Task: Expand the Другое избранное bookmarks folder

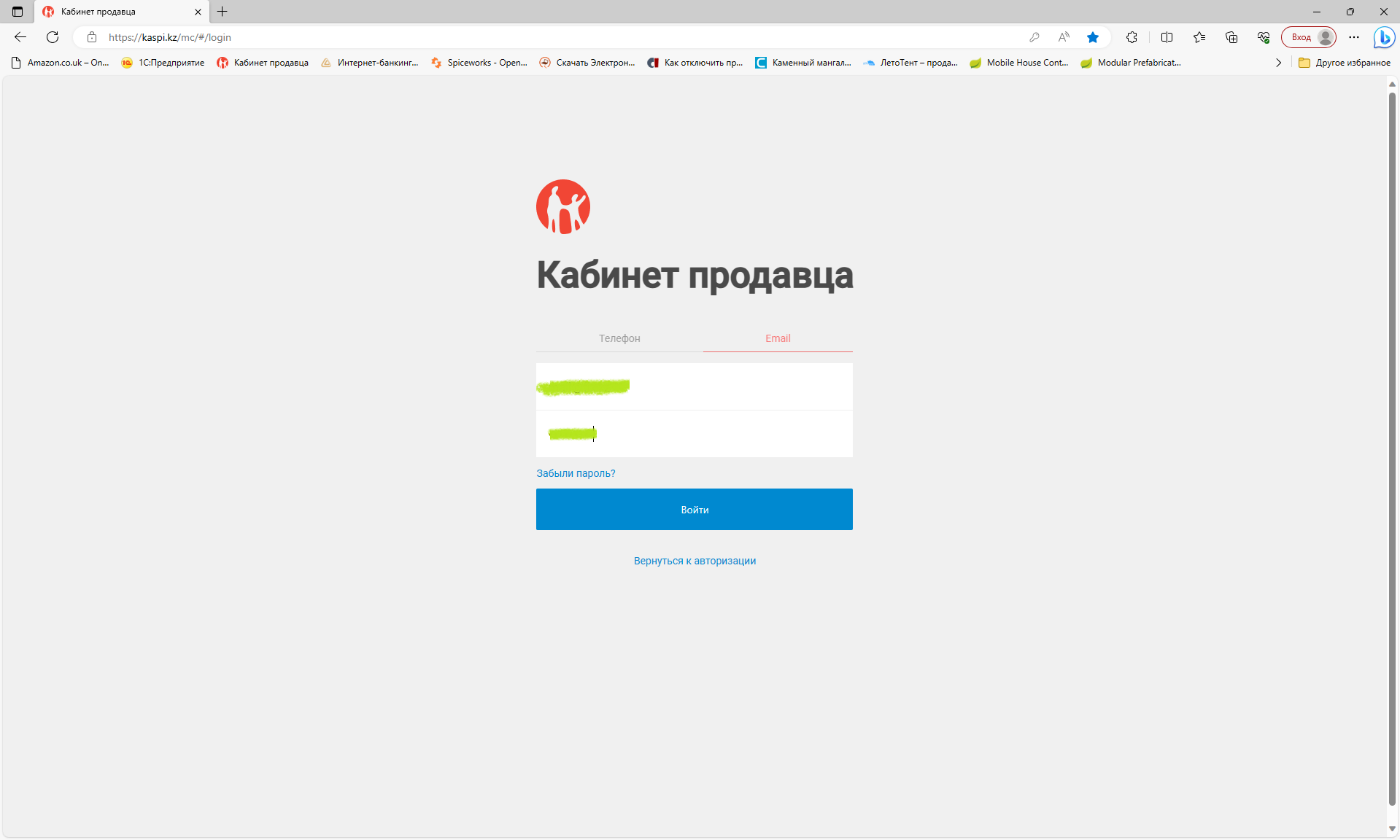Action: coord(1345,63)
